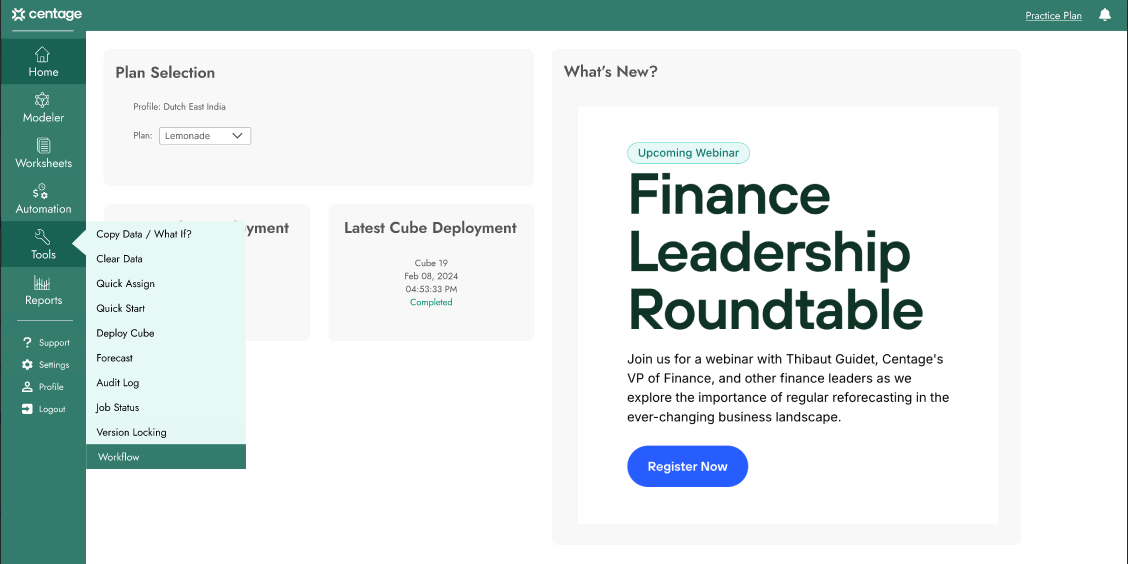
Task: Select Workflow in the Tools menu
Action: point(165,457)
